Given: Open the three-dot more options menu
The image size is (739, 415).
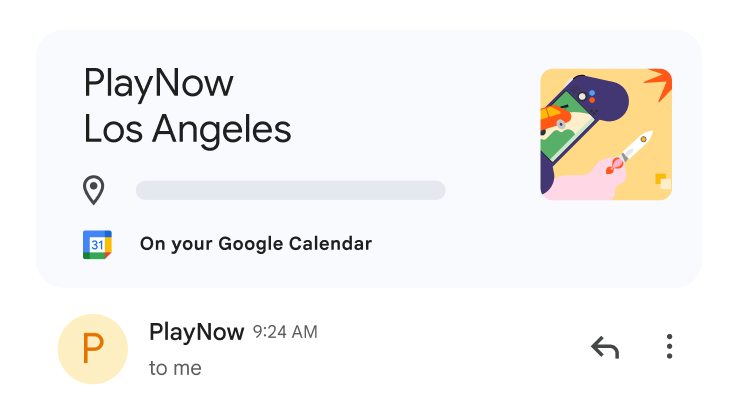Looking at the screenshot, I should (x=669, y=348).
